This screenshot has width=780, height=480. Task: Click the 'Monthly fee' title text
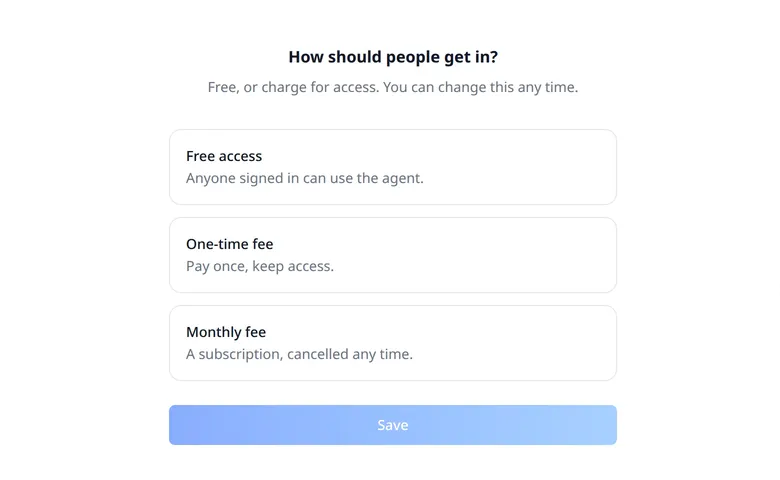(x=226, y=332)
